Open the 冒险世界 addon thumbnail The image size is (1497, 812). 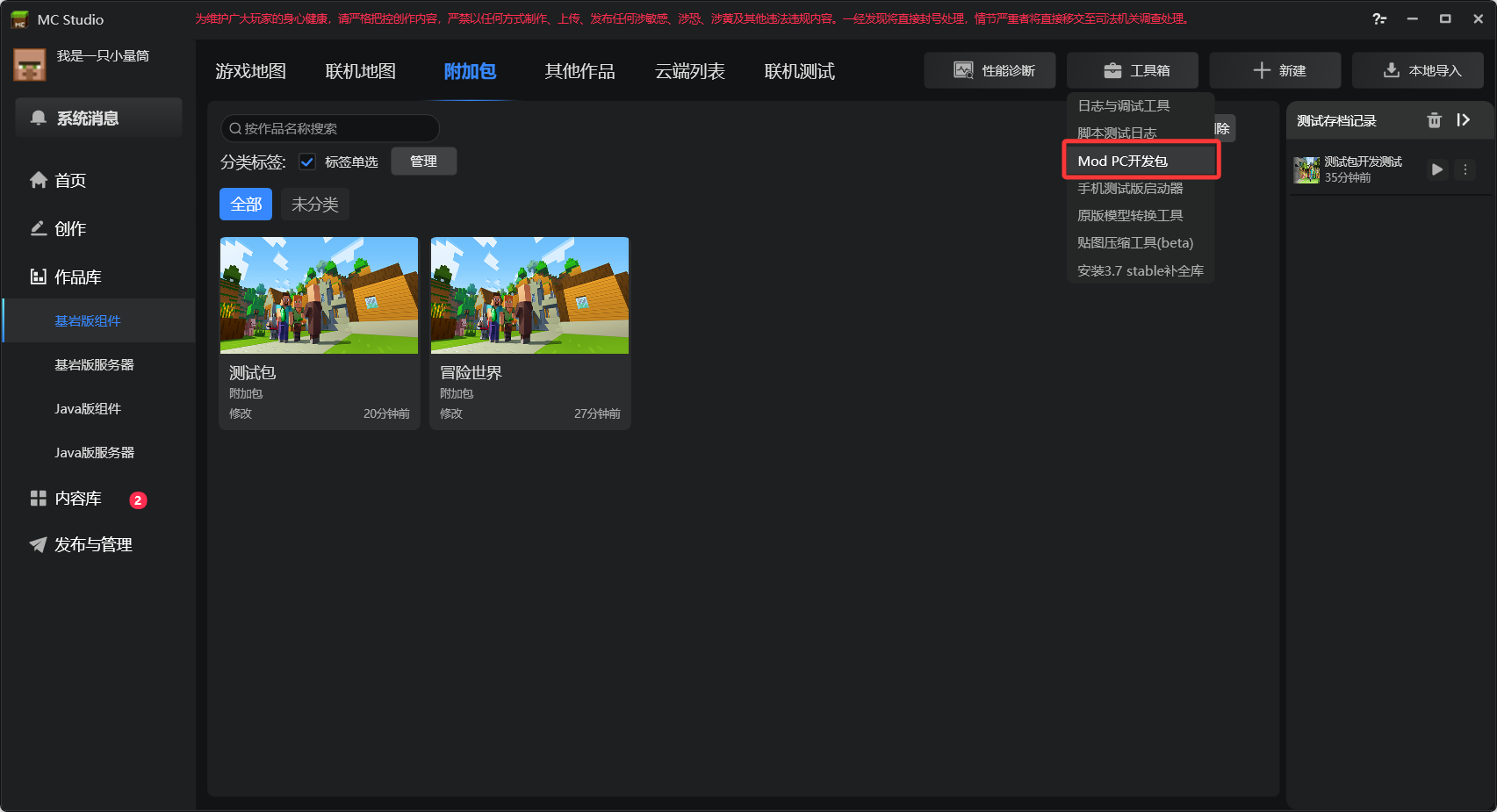[529, 295]
